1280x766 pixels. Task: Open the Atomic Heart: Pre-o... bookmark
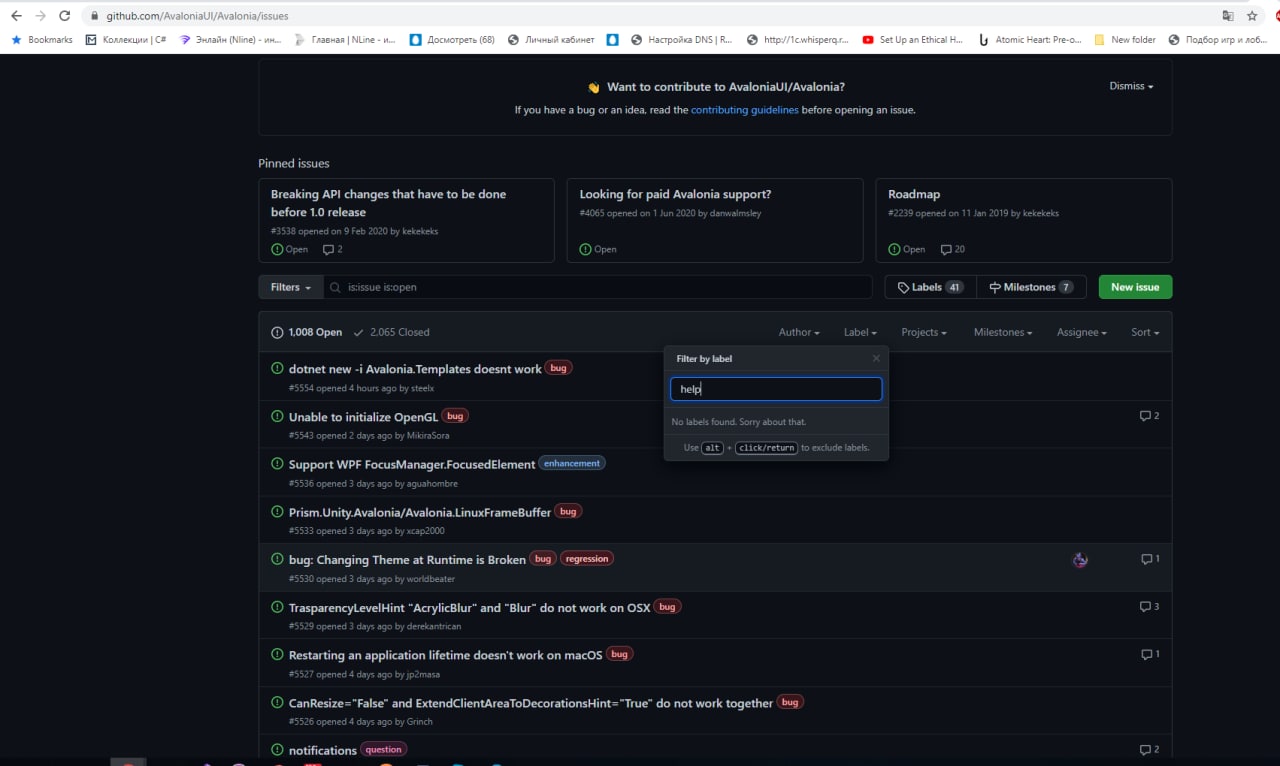(1029, 40)
